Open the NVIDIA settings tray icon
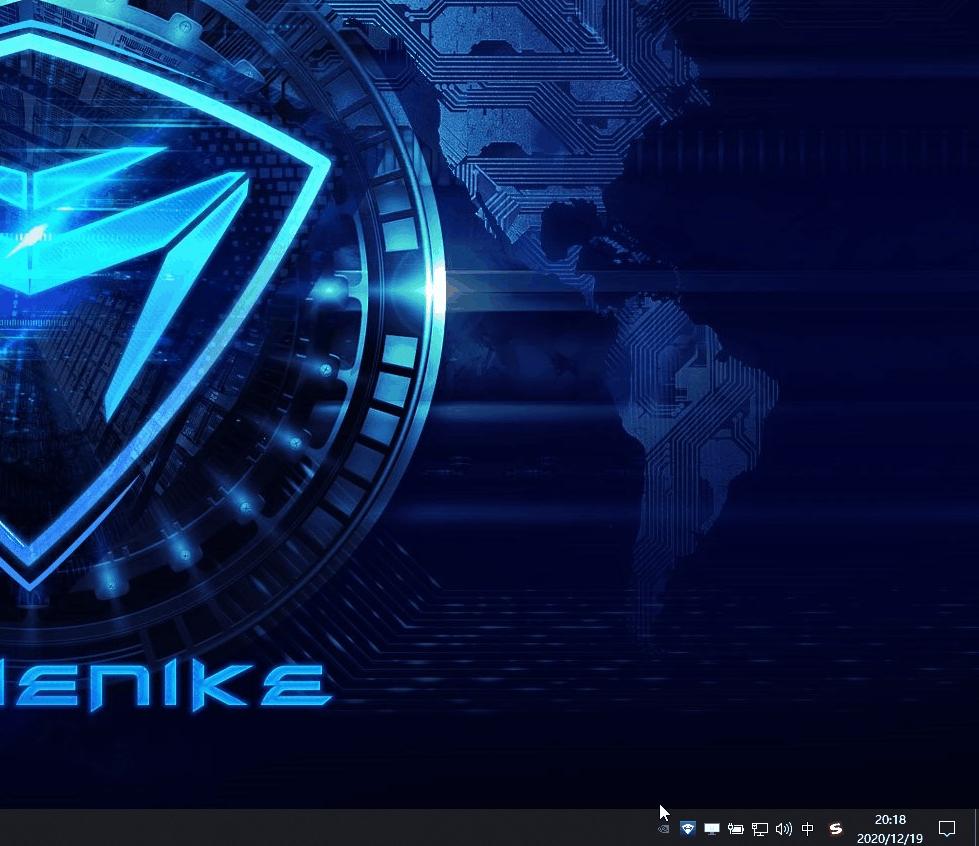Screen dimensions: 979x846 [664, 829]
